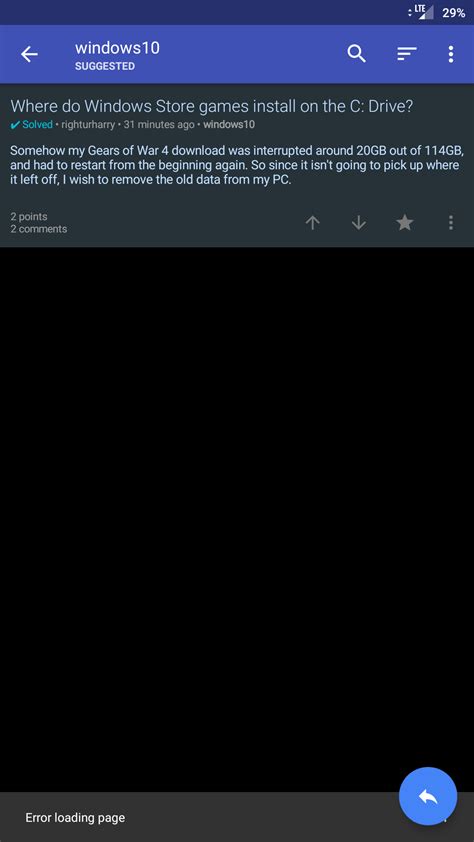Open search with the magnifier icon

pyautogui.click(x=356, y=54)
